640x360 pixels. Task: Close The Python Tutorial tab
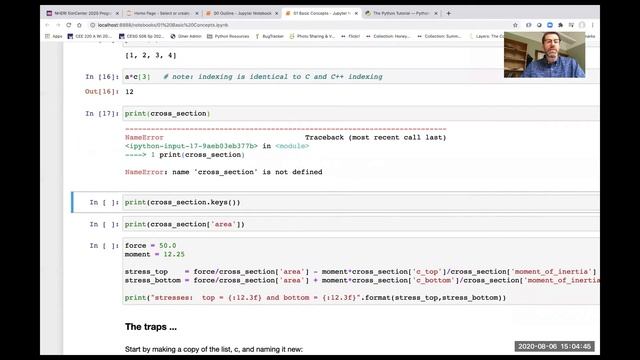click(436, 13)
